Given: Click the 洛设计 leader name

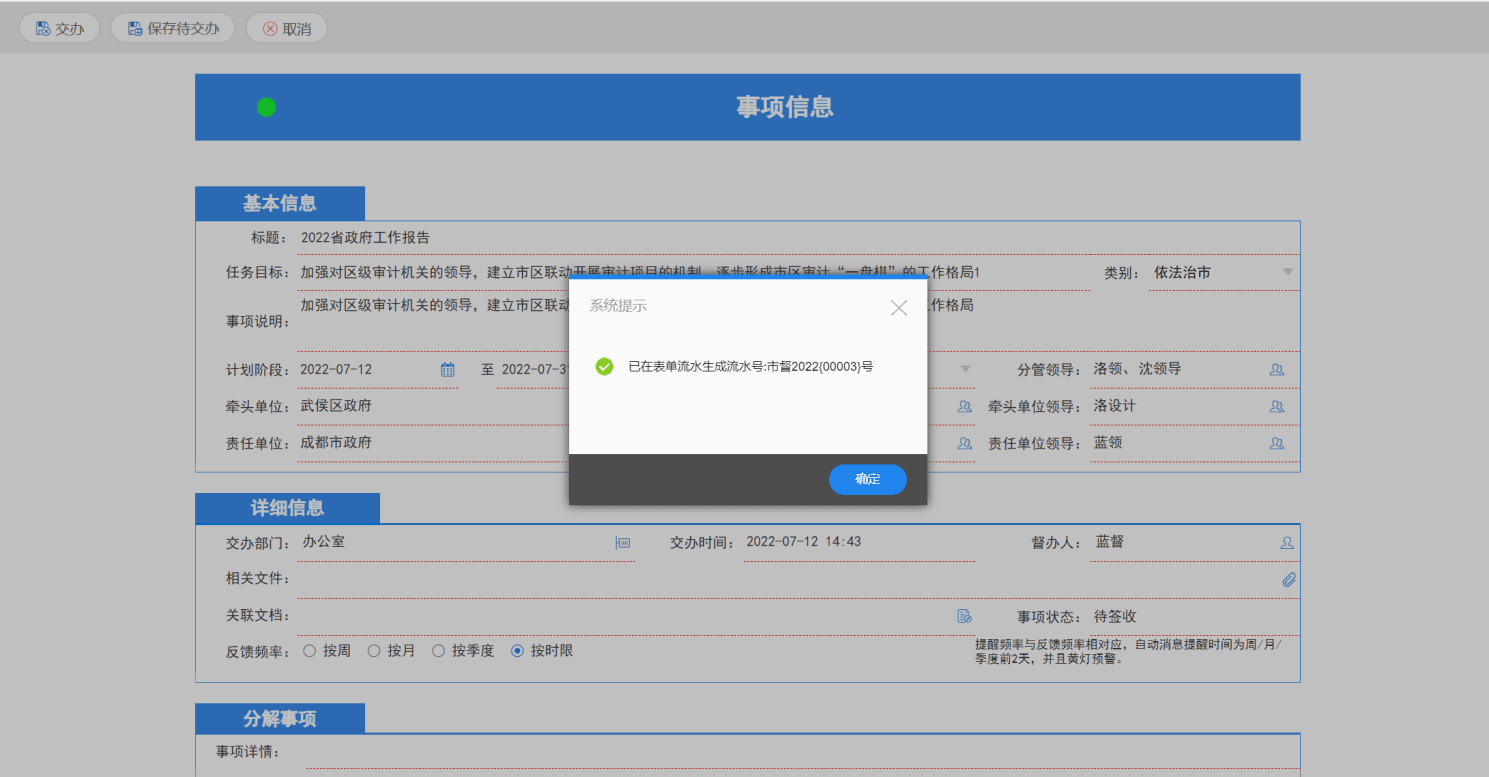Looking at the screenshot, I should tap(1115, 406).
